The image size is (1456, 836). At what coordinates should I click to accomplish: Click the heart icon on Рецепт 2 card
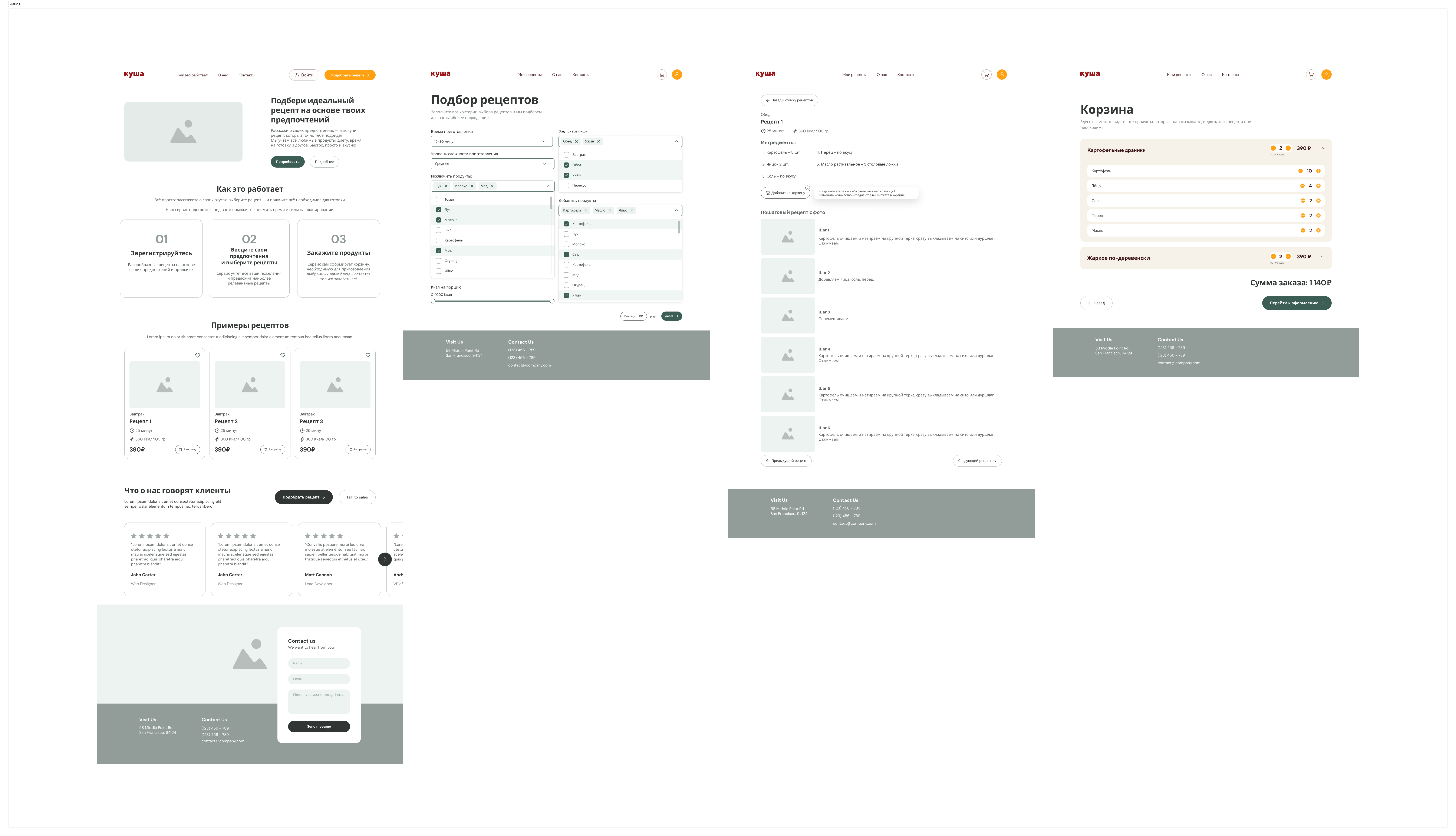pyautogui.click(x=283, y=355)
